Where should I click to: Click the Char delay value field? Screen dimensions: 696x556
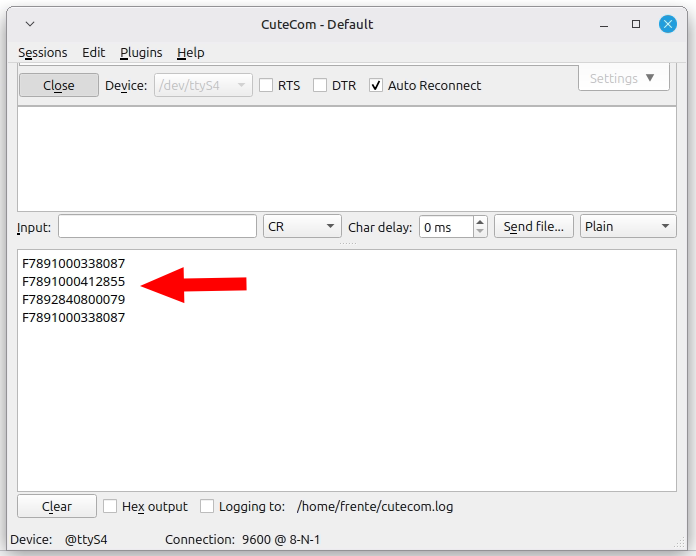tap(446, 227)
